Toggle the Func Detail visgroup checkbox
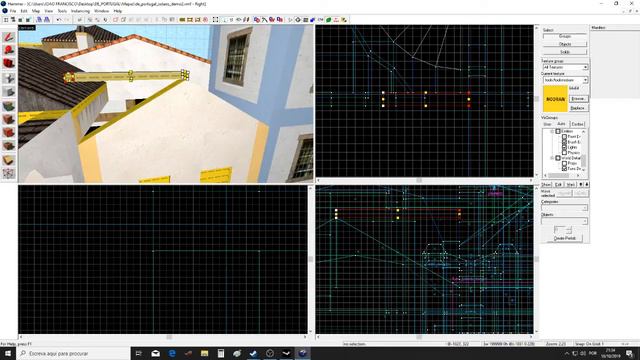This screenshot has width=640, height=360. click(564, 169)
